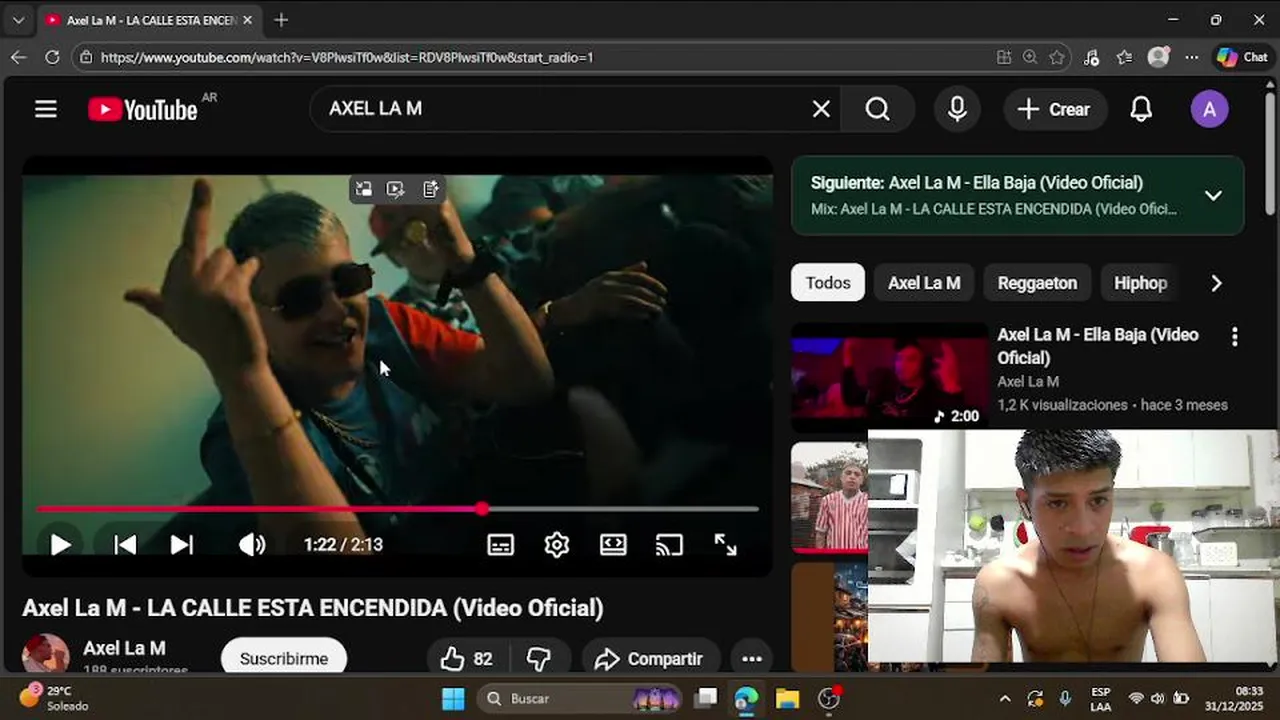Click the search magnifier button
This screenshot has width=1280, height=720.
878,109
